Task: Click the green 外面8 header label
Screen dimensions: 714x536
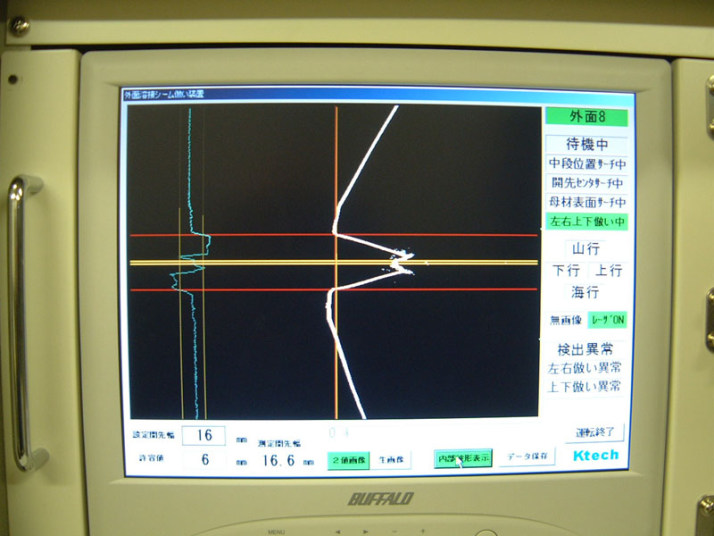Action: [x=586, y=117]
